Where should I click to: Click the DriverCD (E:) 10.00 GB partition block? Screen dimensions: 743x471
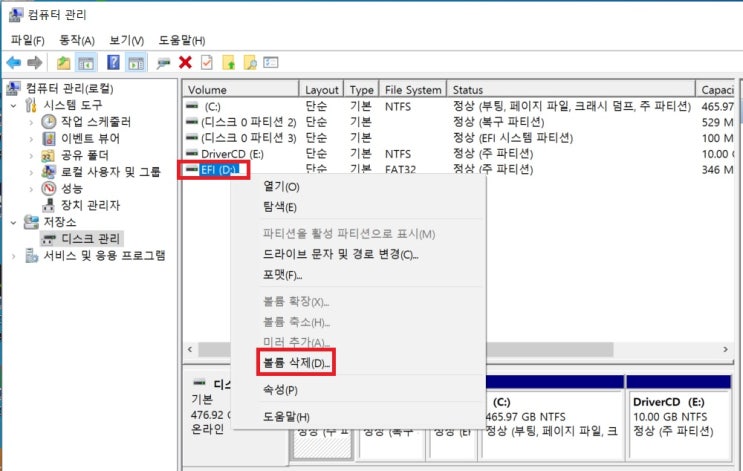point(679,418)
